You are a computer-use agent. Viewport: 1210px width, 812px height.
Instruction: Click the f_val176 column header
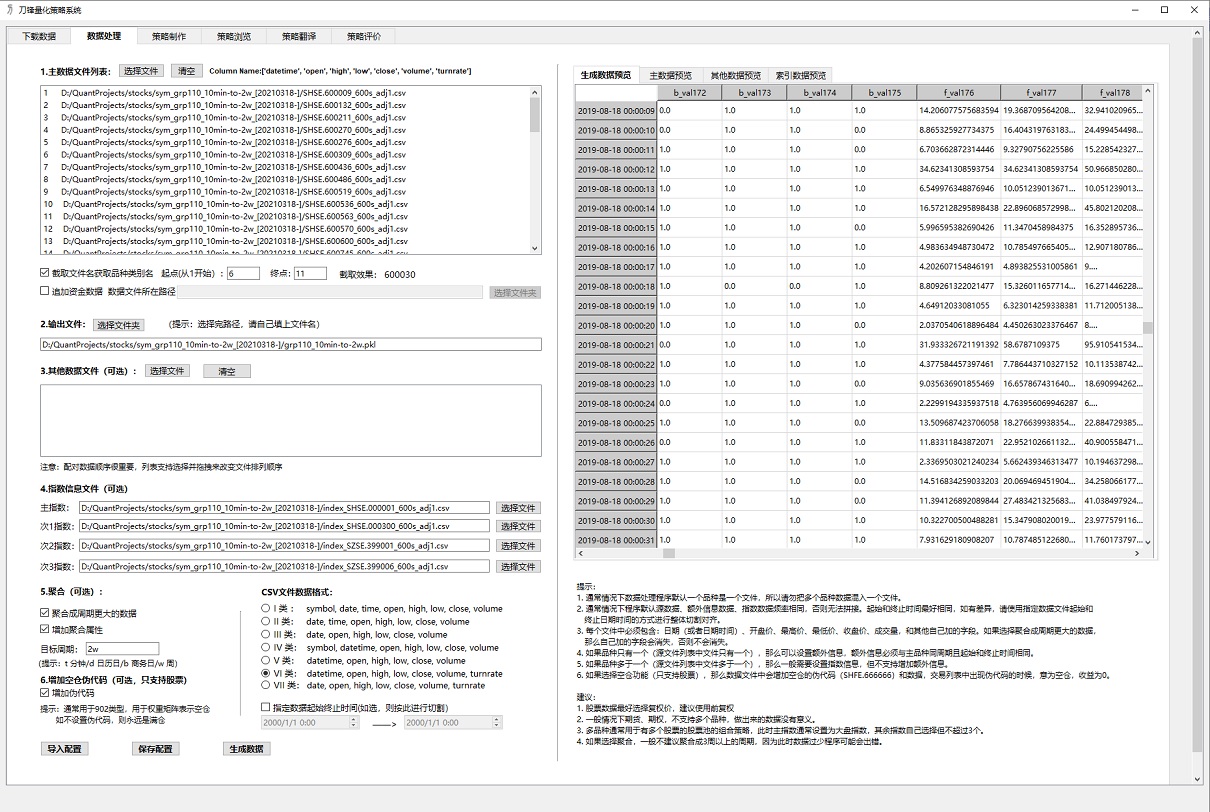point(957,93)
